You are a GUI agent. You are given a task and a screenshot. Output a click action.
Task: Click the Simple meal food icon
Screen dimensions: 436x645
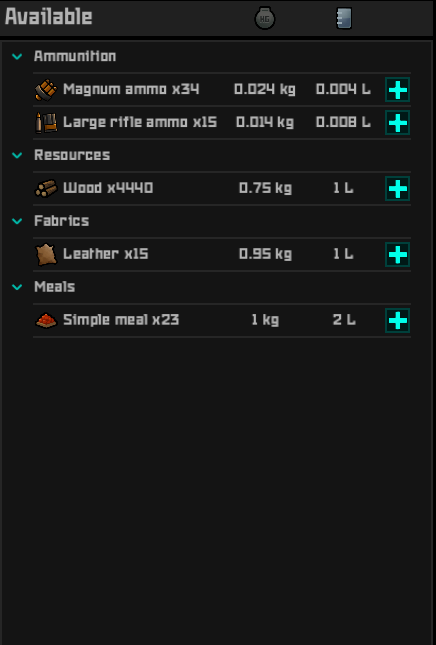click(46, 320)
